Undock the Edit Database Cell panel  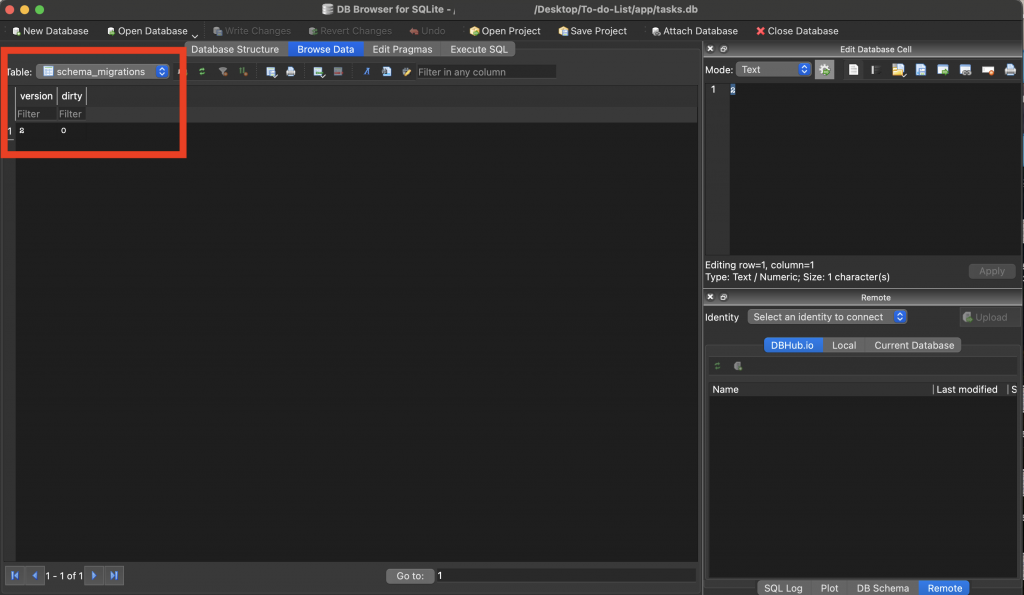[x=724, y=49]
